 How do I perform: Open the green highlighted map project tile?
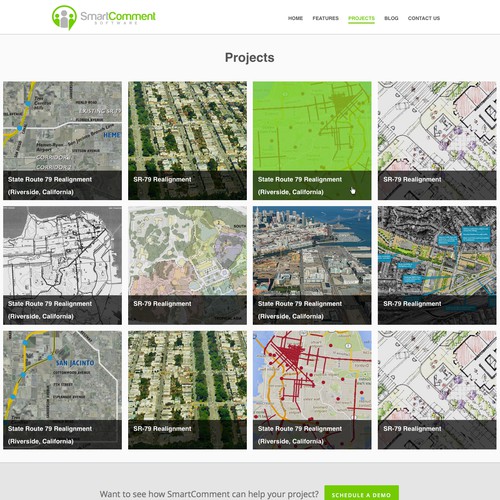point(312,141)
